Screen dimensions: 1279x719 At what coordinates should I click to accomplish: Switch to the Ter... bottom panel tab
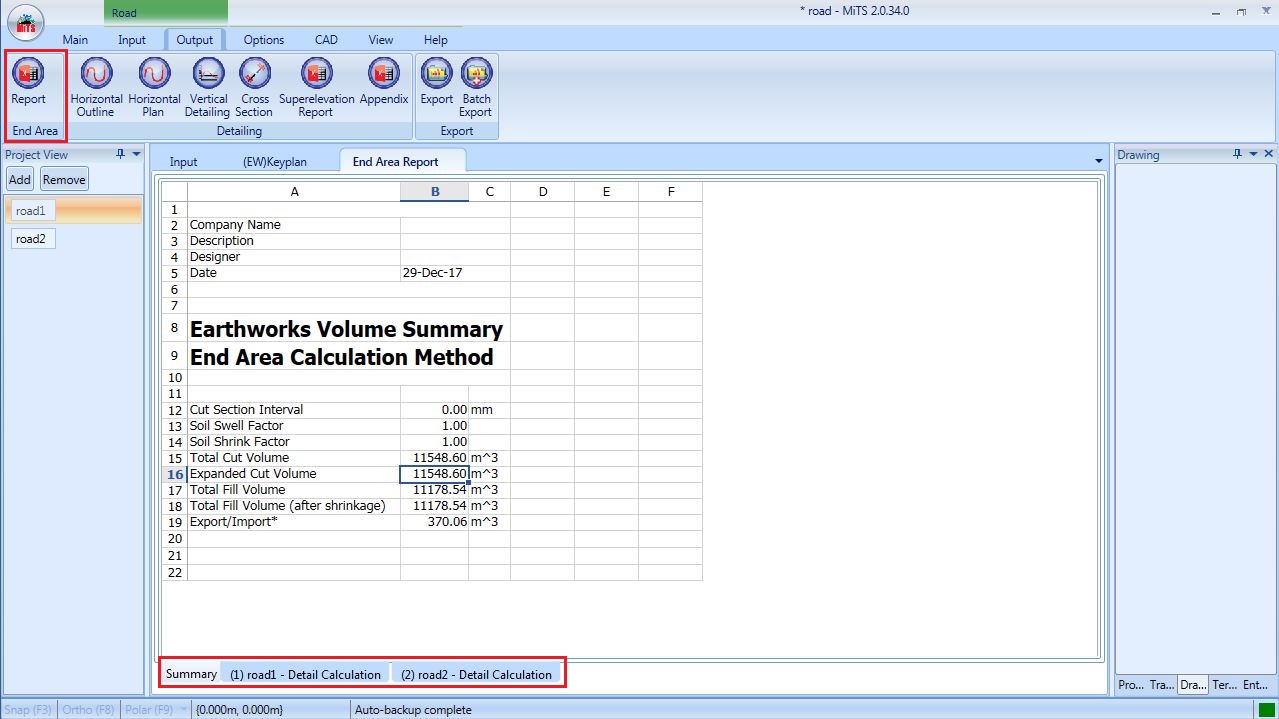[1225, 685]
